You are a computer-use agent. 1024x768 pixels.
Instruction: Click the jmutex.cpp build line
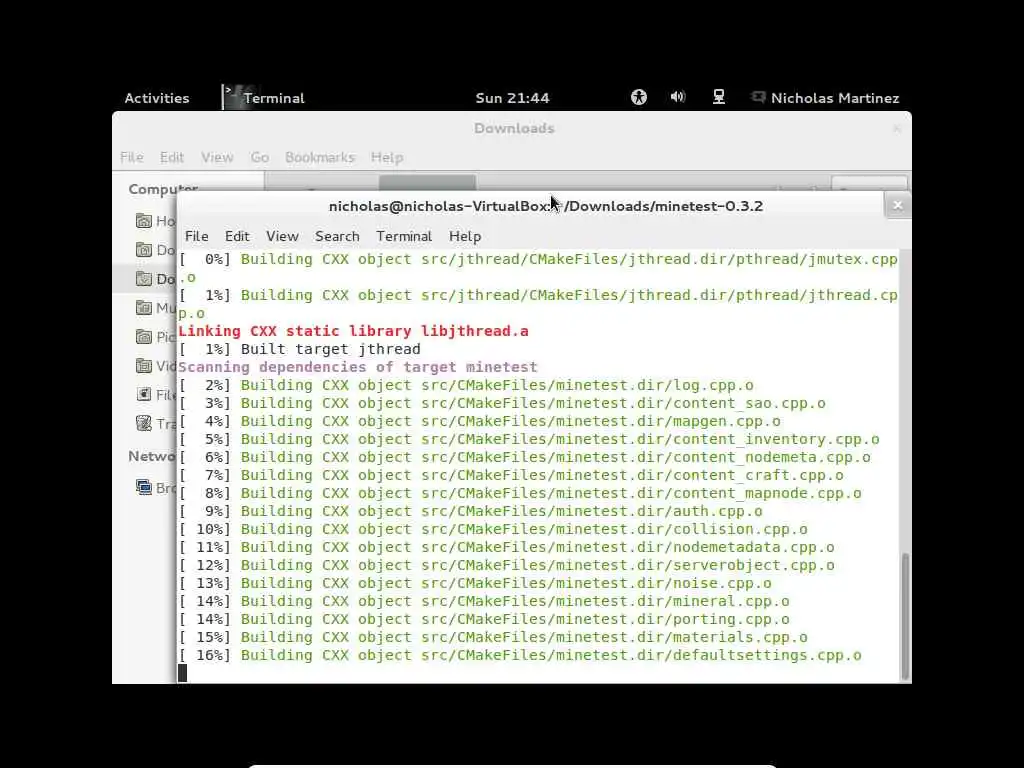[538, 268]
